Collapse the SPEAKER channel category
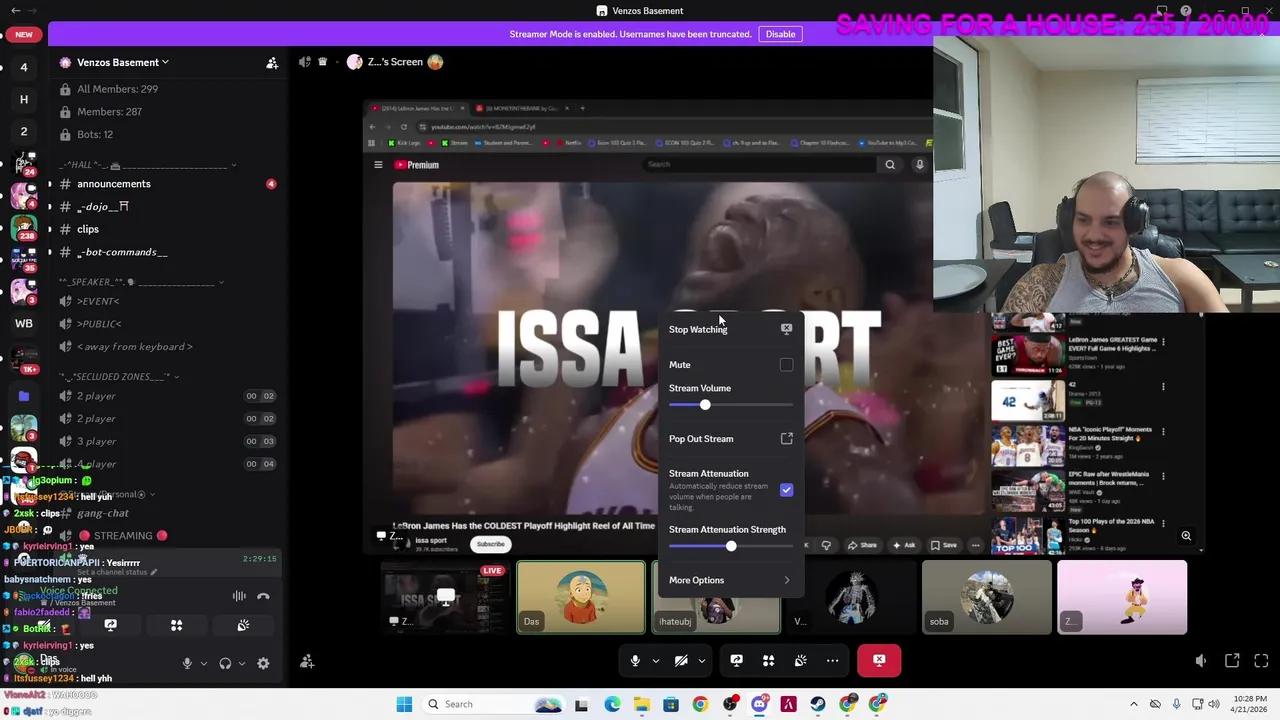The image size is (1280, 720). [139, 282]
